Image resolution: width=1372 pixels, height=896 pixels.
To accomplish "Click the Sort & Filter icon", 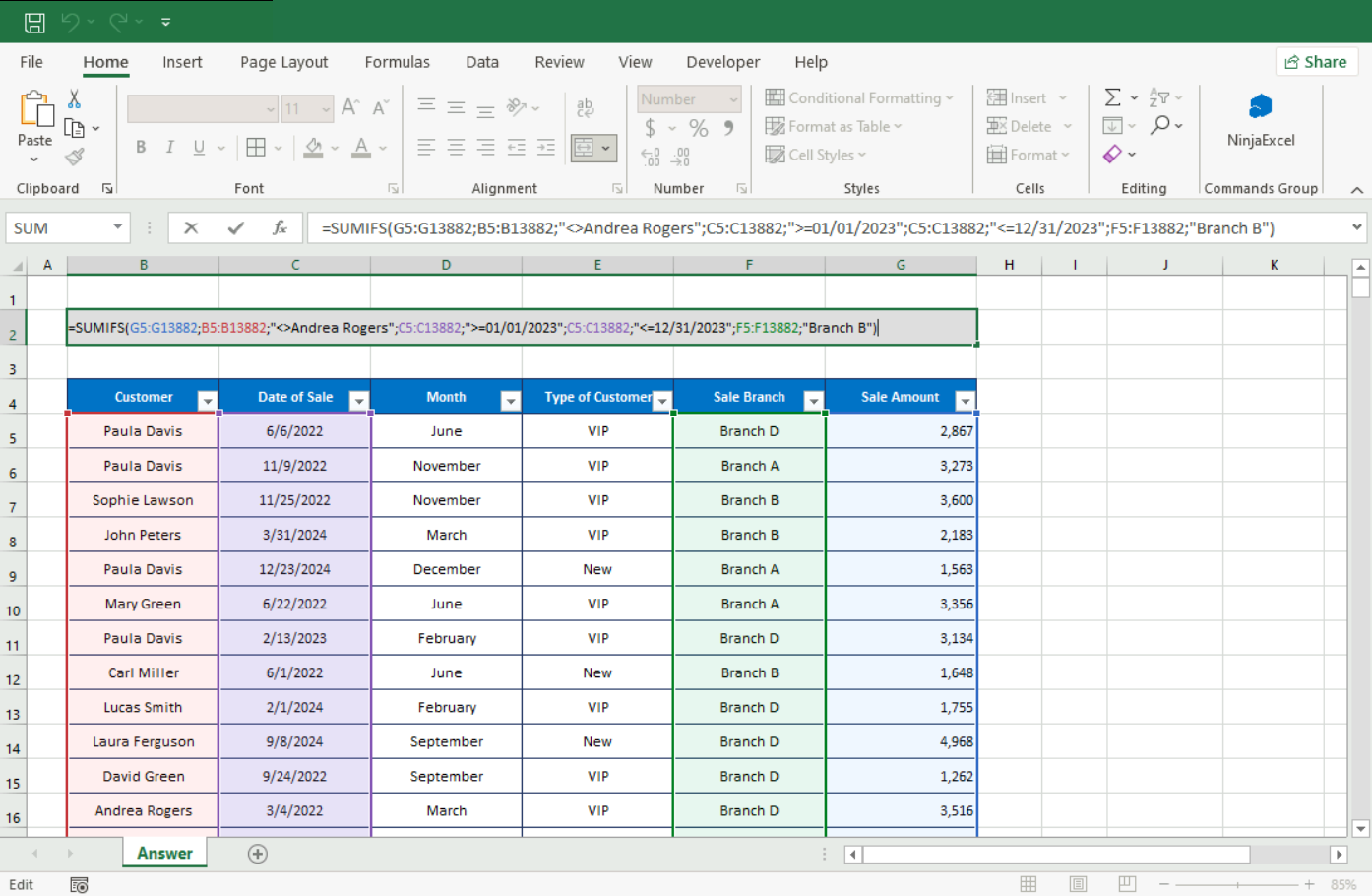I will [x=1159, y=97].
